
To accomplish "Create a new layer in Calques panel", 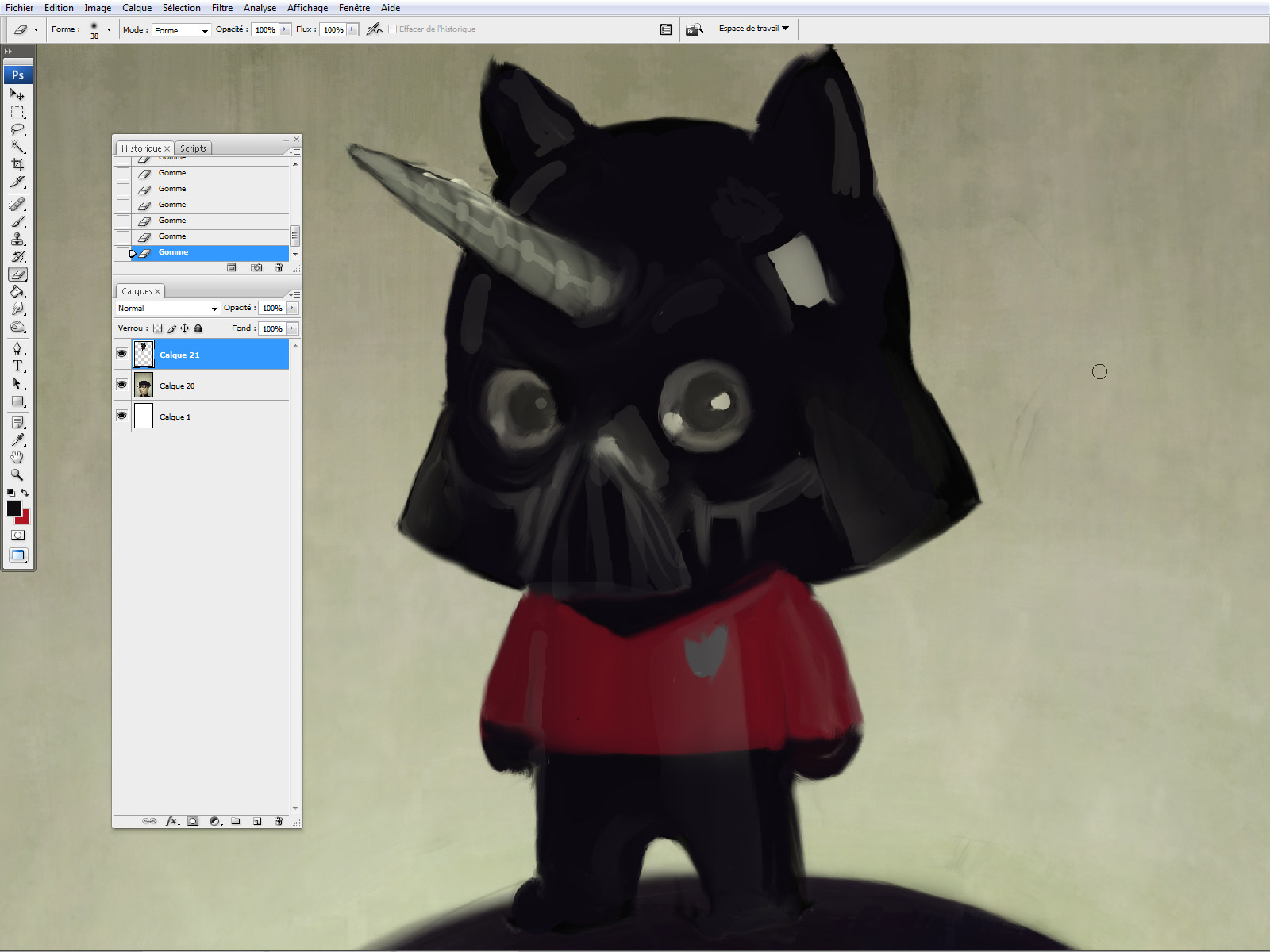I will [x=257, y=821].
